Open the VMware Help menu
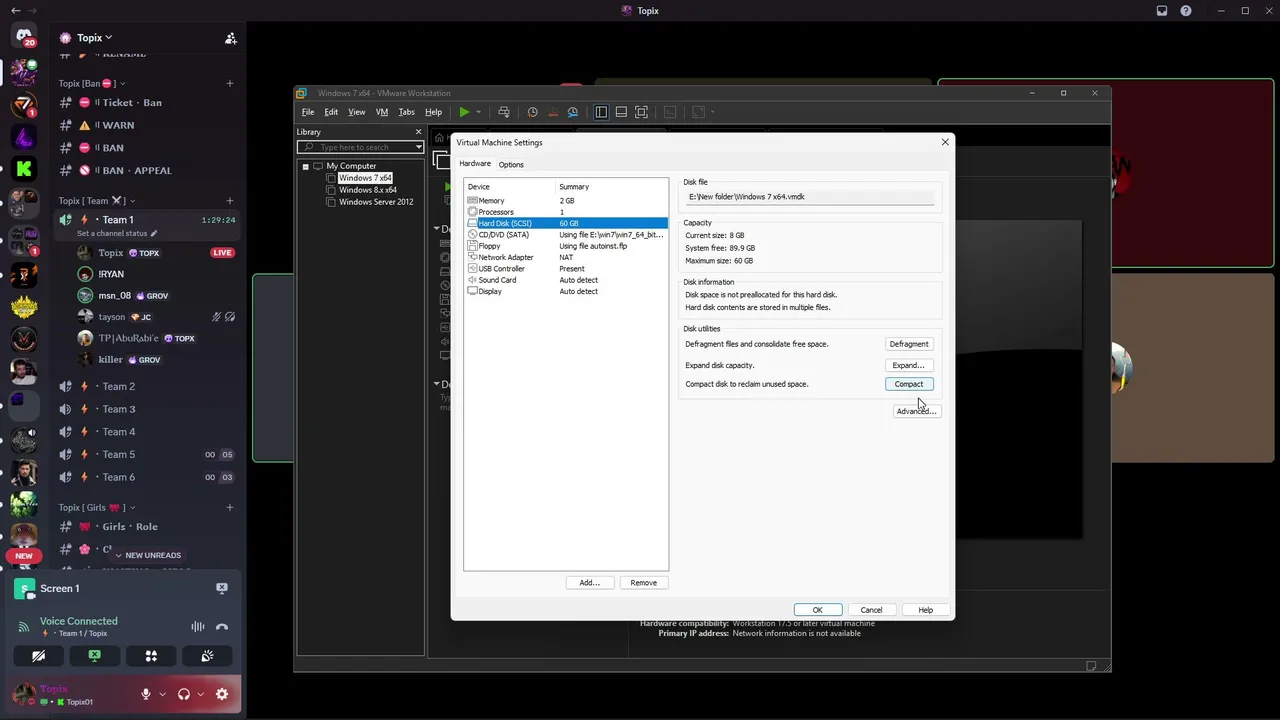Image resolution: width=1280 pixels, height=720 pixels. point(433,112)
